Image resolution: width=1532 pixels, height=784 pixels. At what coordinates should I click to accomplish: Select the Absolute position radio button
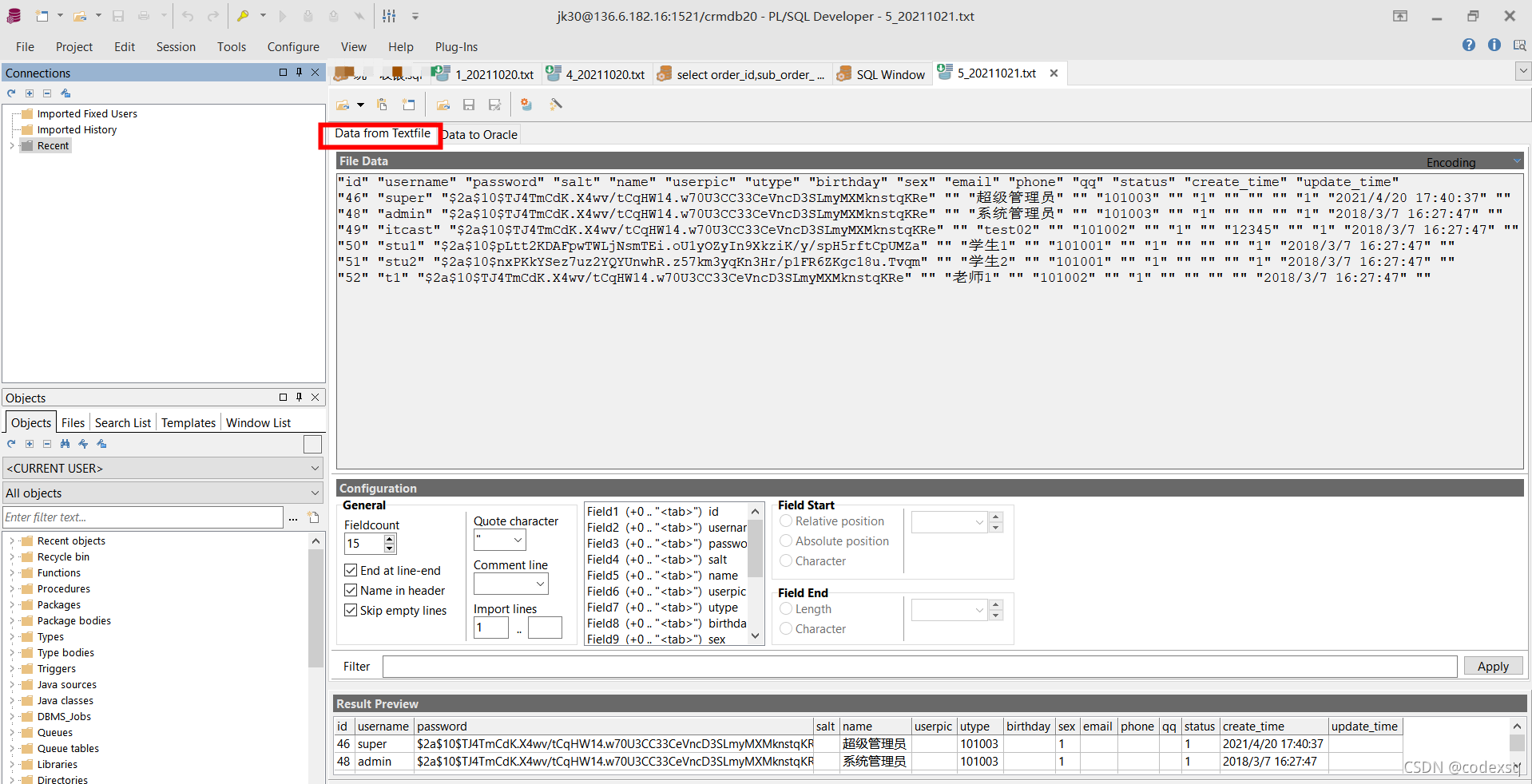(x=786, y=540)
